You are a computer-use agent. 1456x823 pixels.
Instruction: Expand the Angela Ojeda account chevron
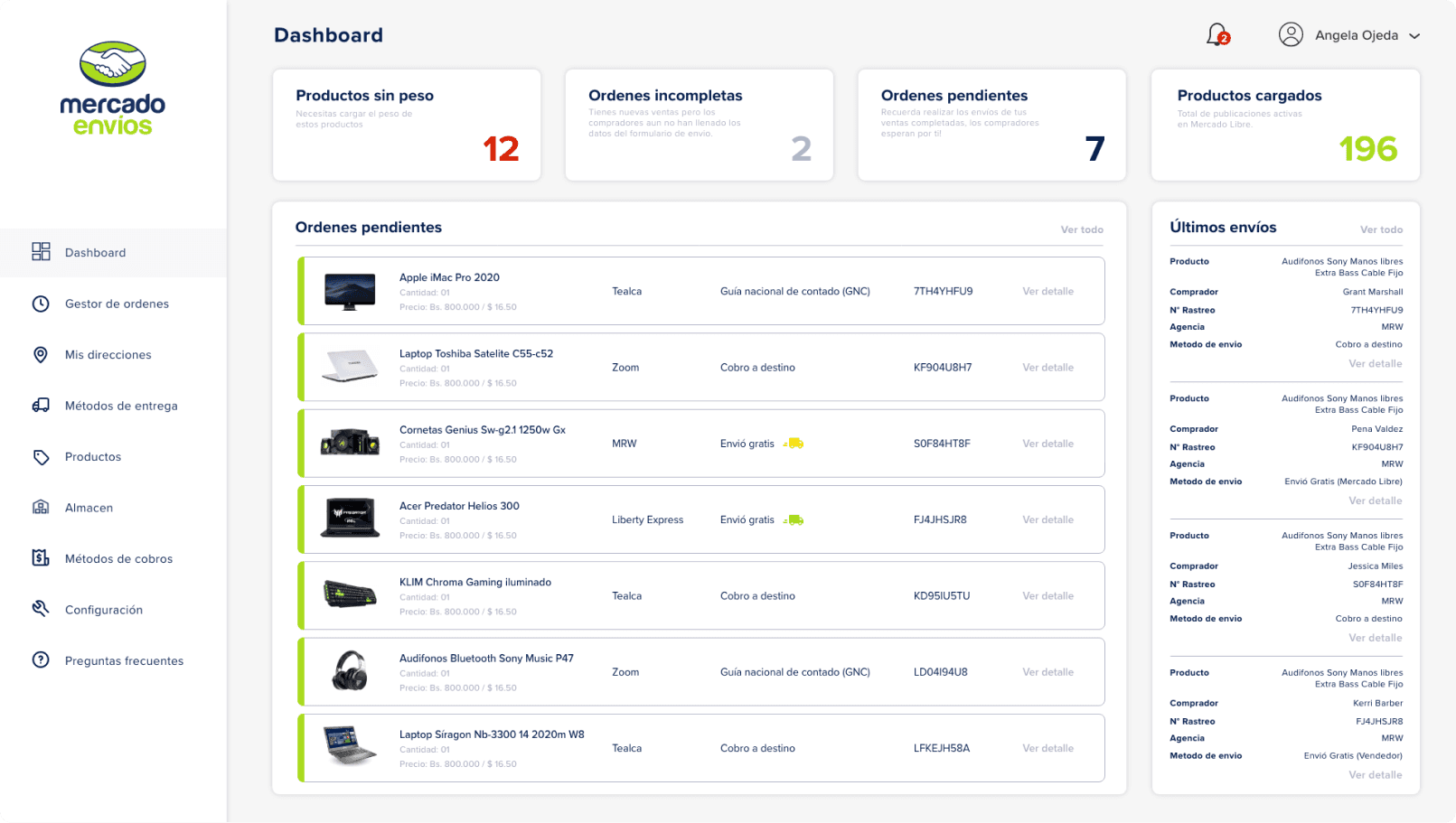1414,36
